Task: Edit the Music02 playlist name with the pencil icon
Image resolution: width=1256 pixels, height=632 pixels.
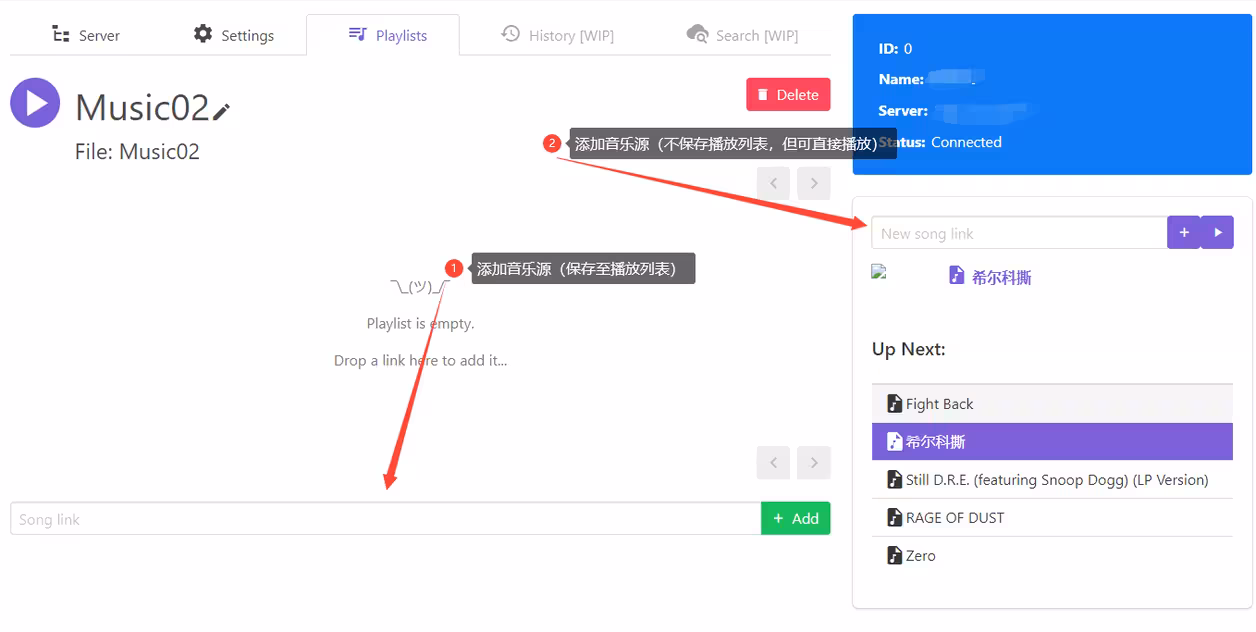Action: tap(221, 111)
